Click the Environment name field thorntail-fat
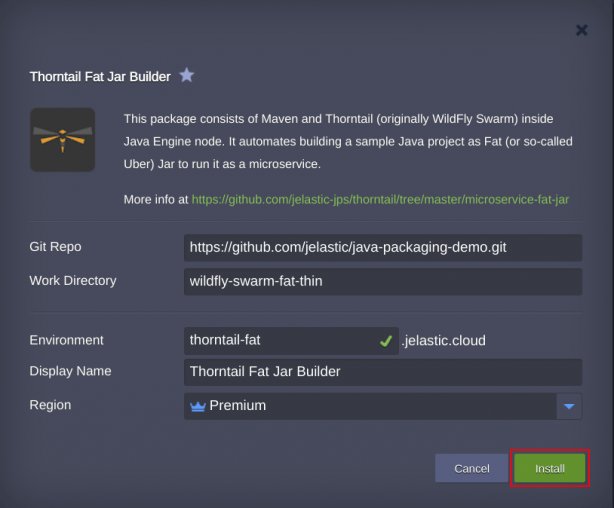This screenshot has height=508, width=614. tap(291, 340)
